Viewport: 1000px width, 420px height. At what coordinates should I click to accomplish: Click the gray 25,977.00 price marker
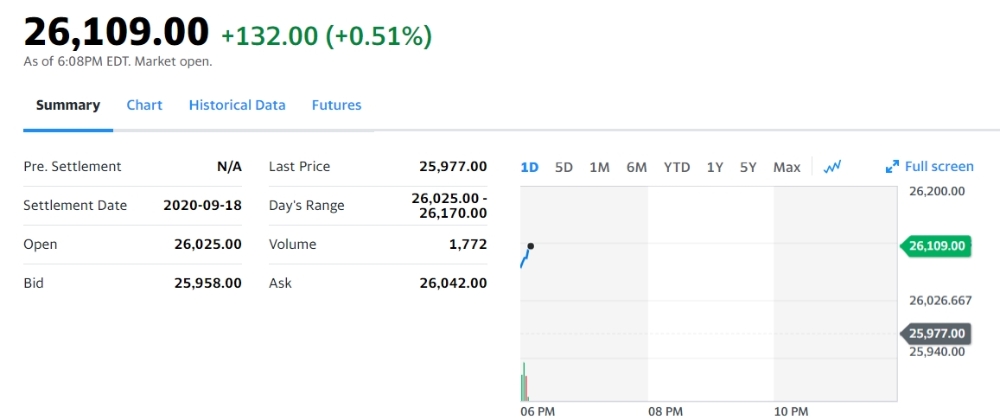(936, 333)
